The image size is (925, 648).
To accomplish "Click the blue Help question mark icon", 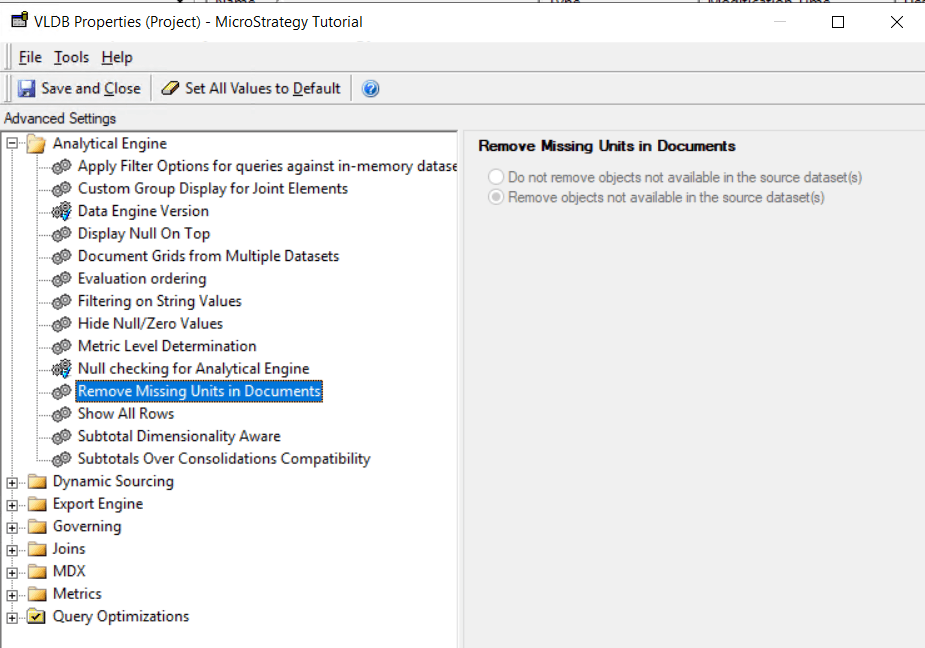I will [370, 89].
